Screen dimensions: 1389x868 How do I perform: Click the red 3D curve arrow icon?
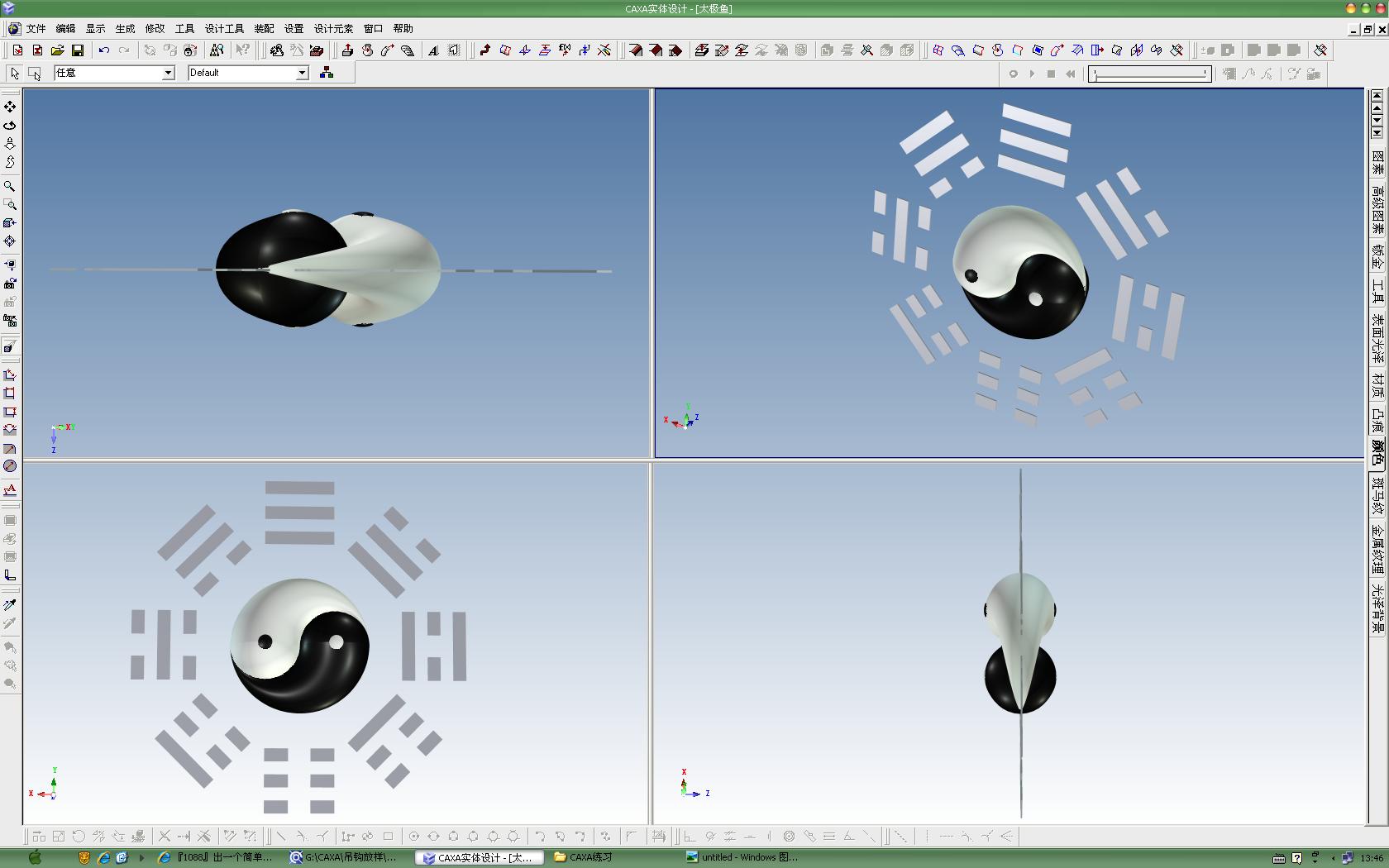tap(485, 50)
